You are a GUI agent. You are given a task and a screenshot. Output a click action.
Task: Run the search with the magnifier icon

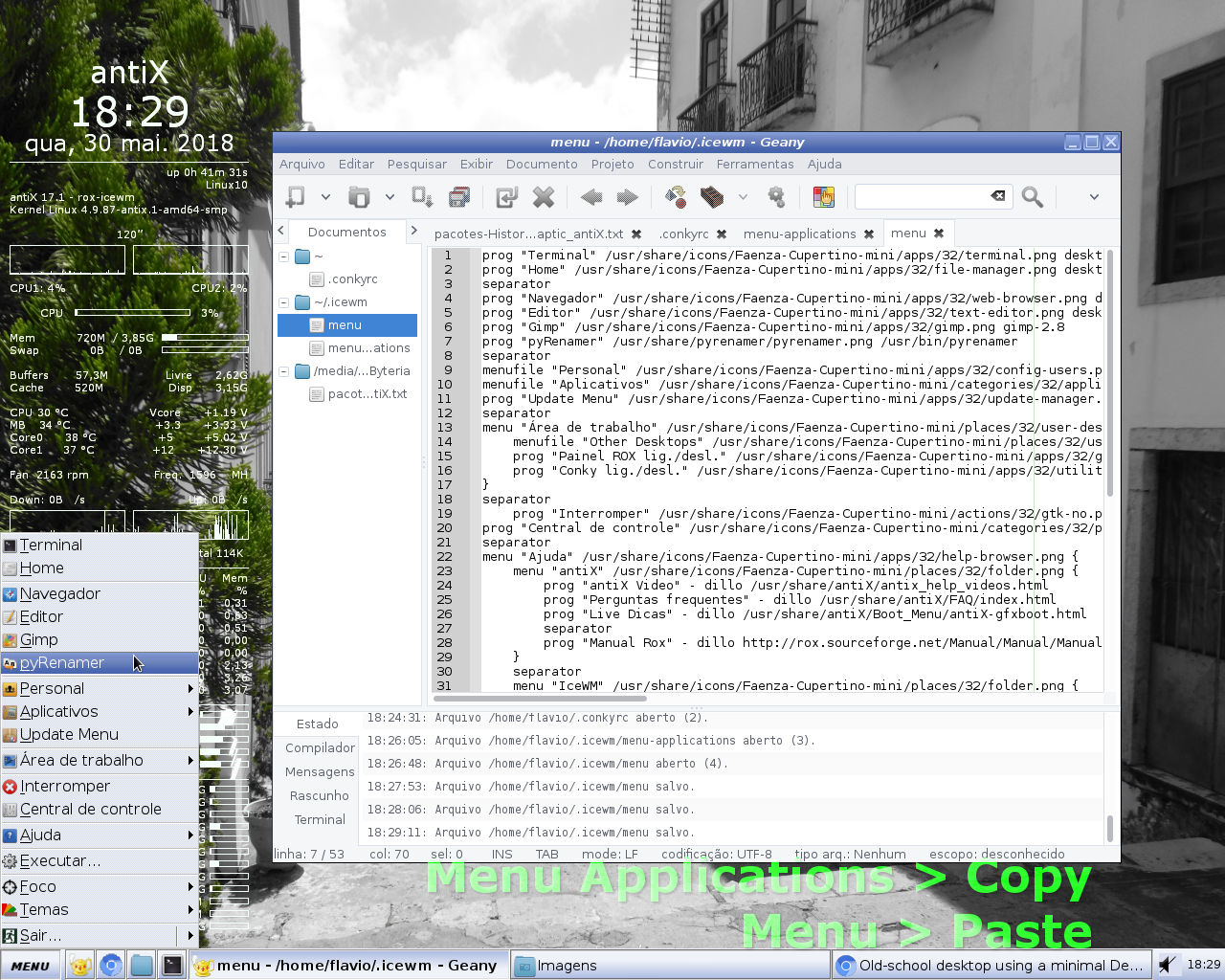1032,197
